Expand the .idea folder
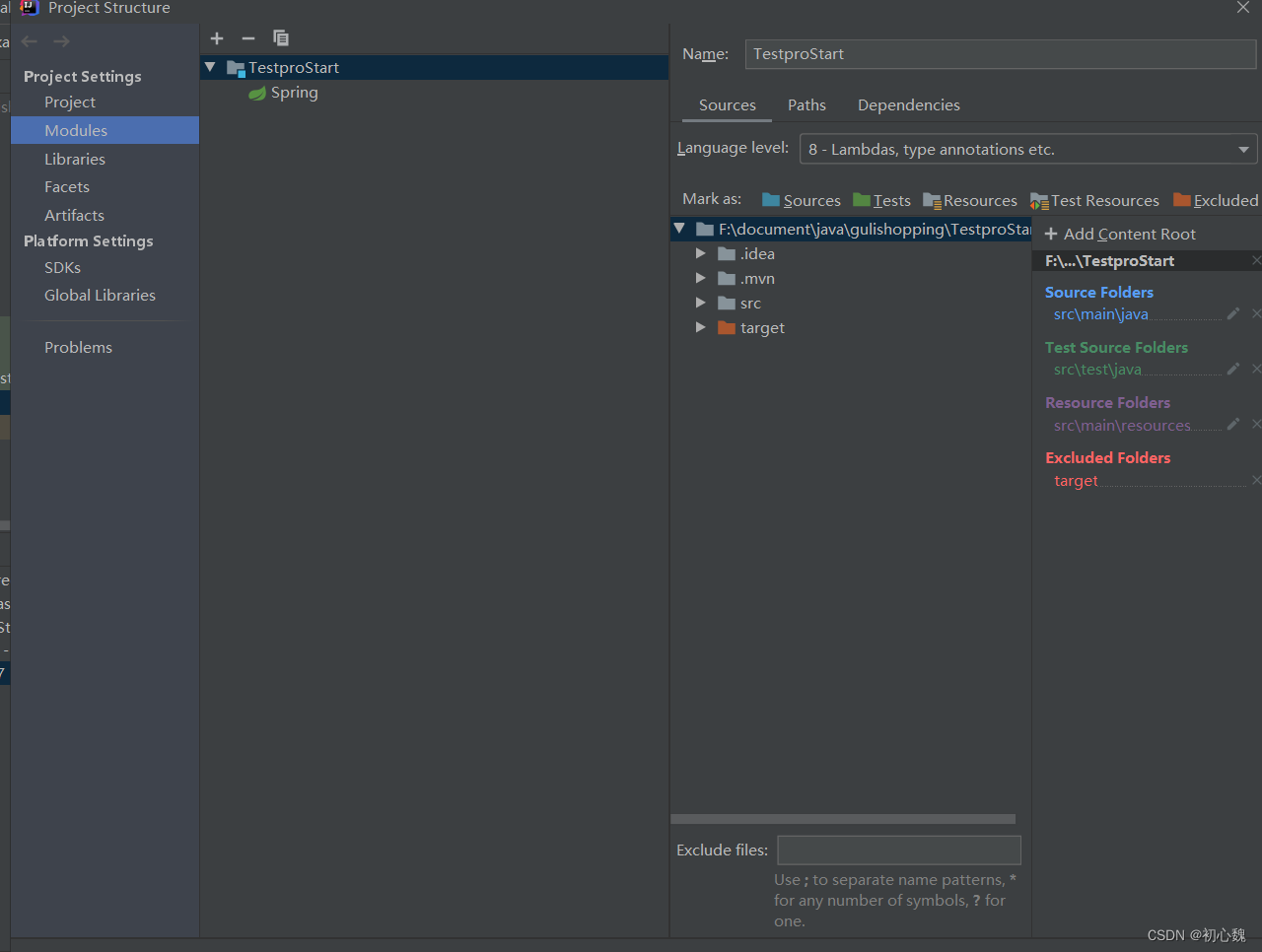 pos(700,253)
